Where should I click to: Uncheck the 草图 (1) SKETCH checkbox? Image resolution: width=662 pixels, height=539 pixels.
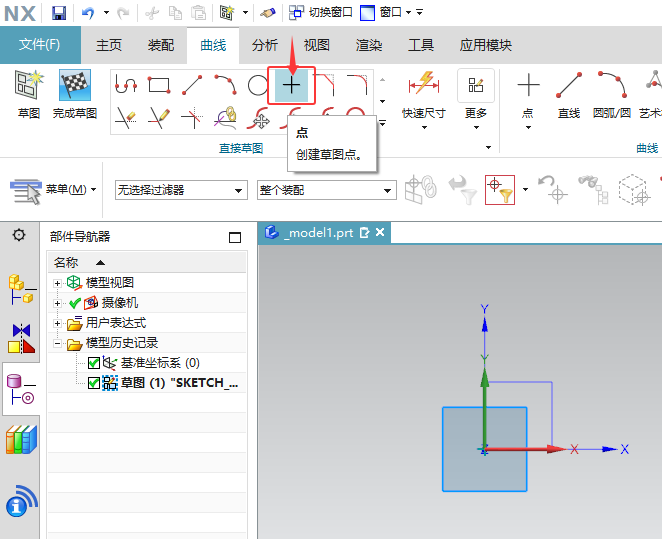click(94, 383)
